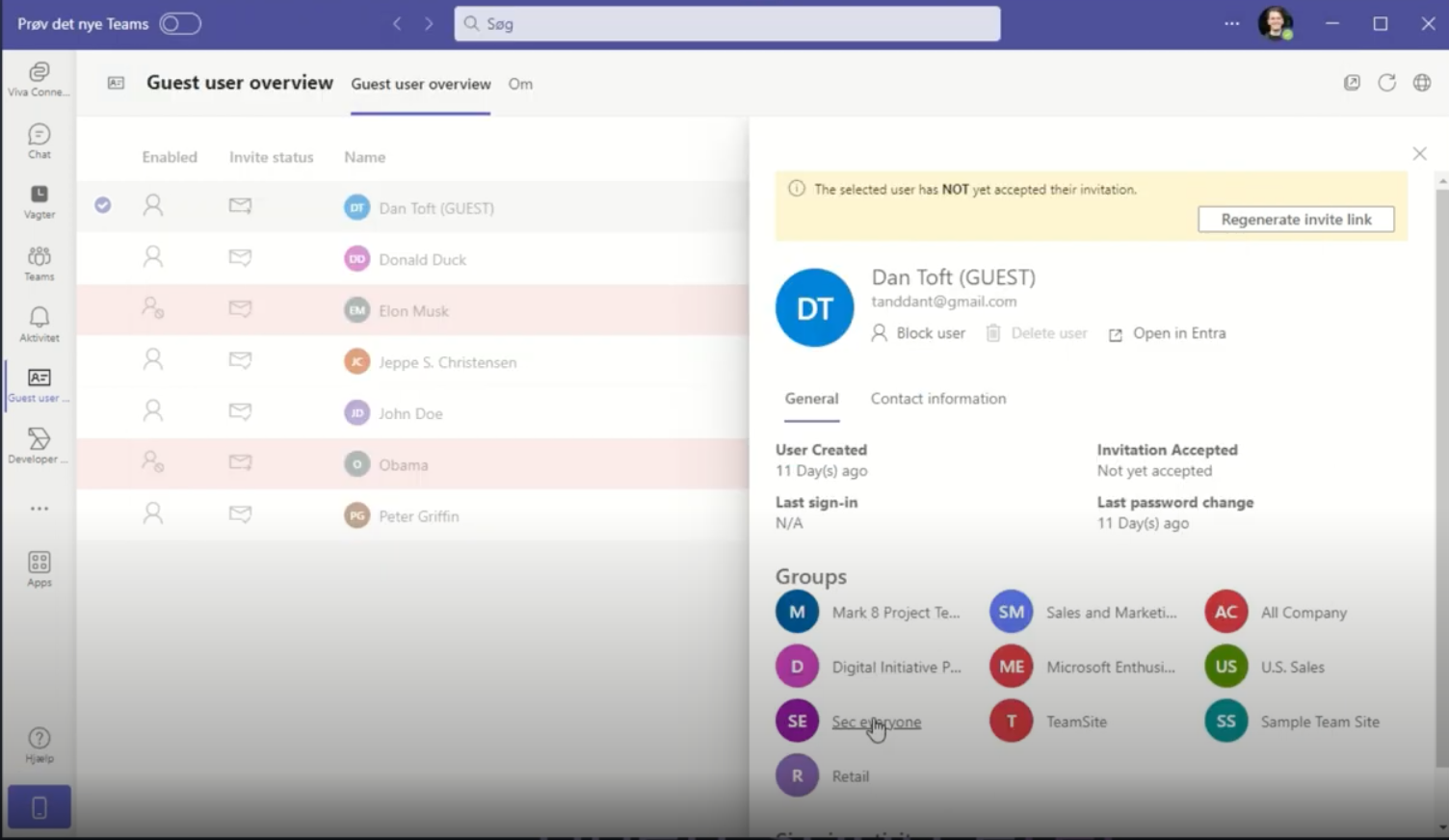Open Hjælp at the bottom of the sidebar
This screenshot has height=840, width=1449.
point(39,742)
